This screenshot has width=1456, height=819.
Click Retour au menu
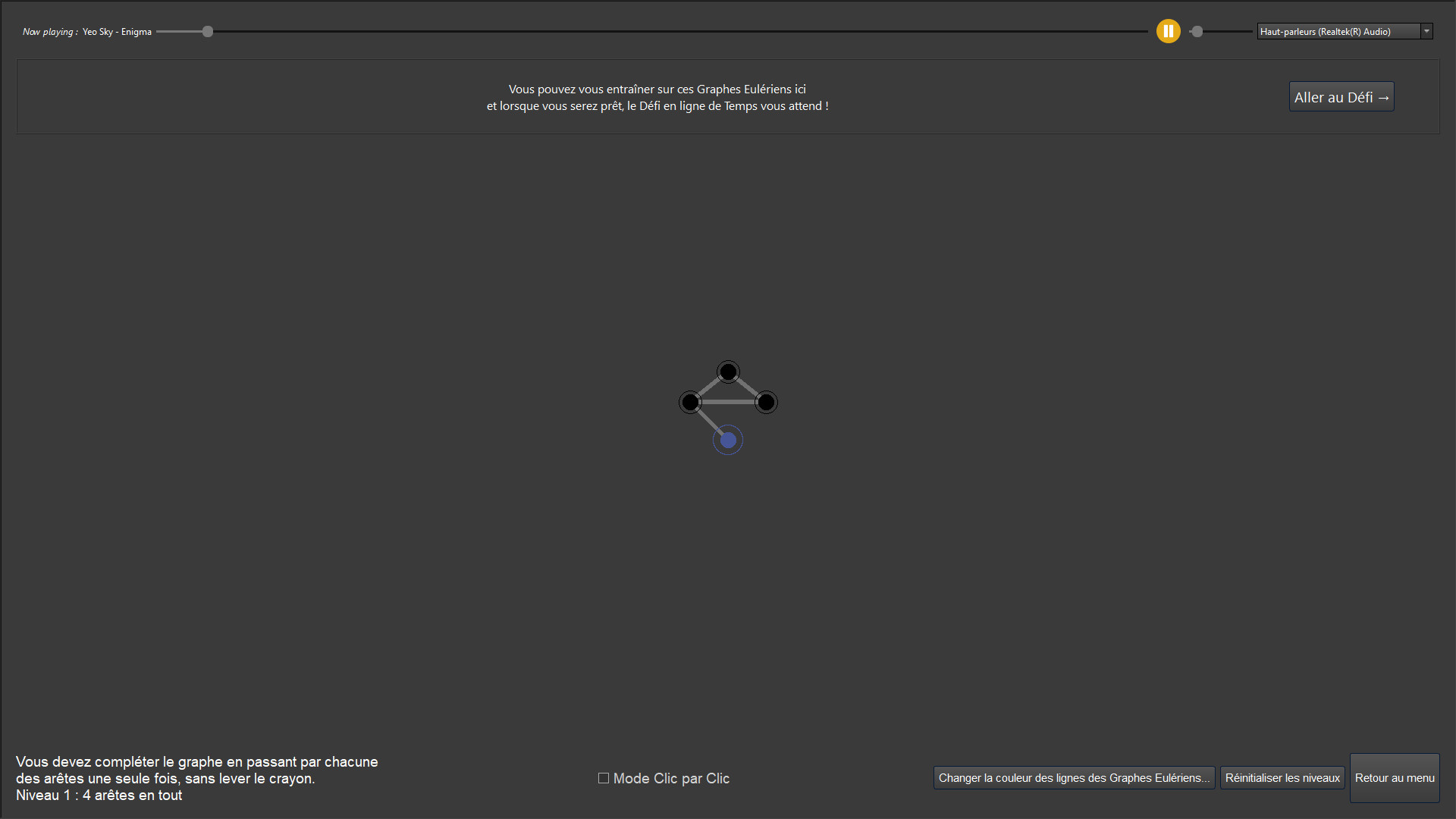tap(1394, 777)
